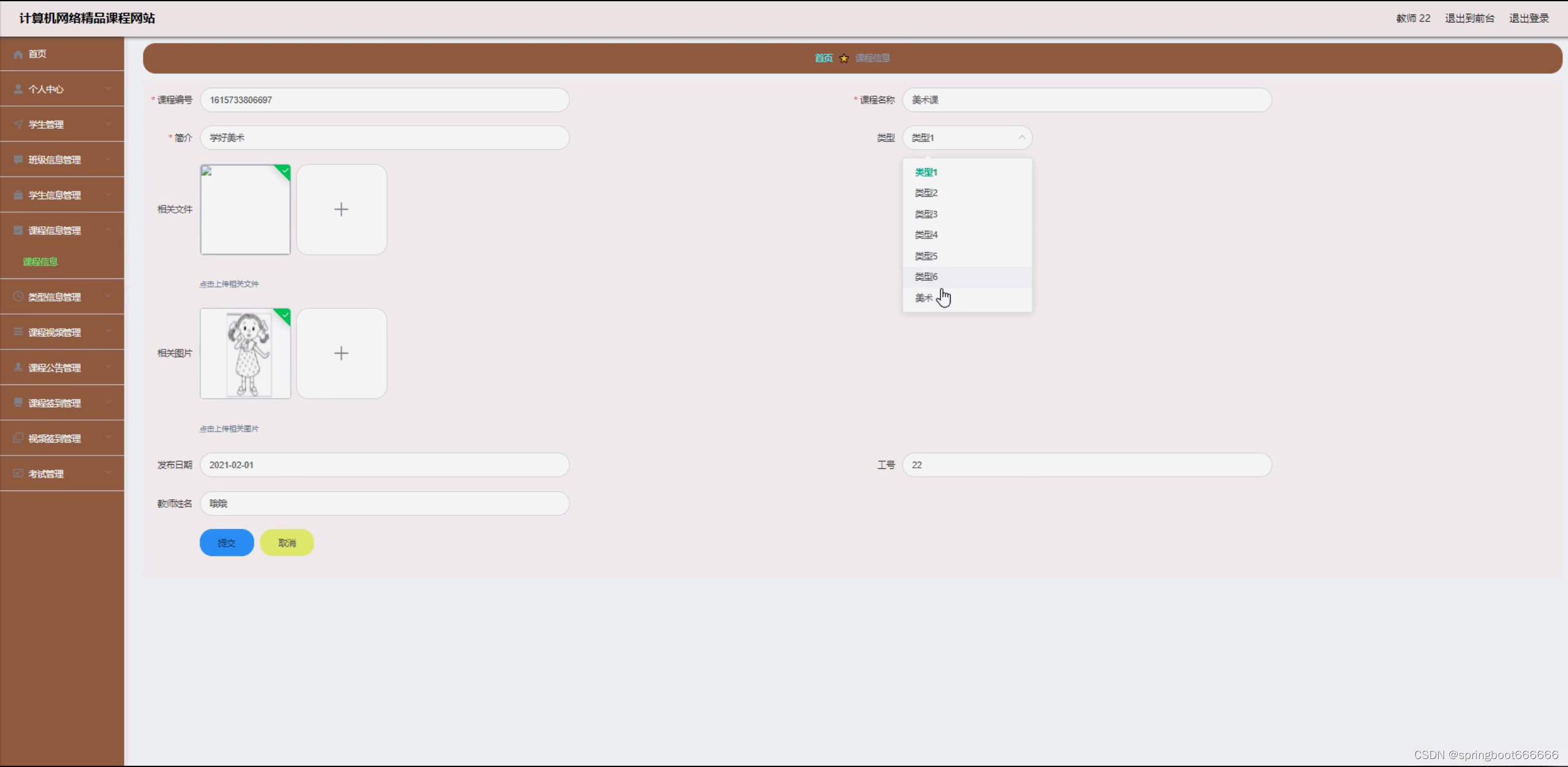Screen dimensions: 1568x767
Task: Click the plus icon to upload 相关图片
Action: tap(341, 353)
